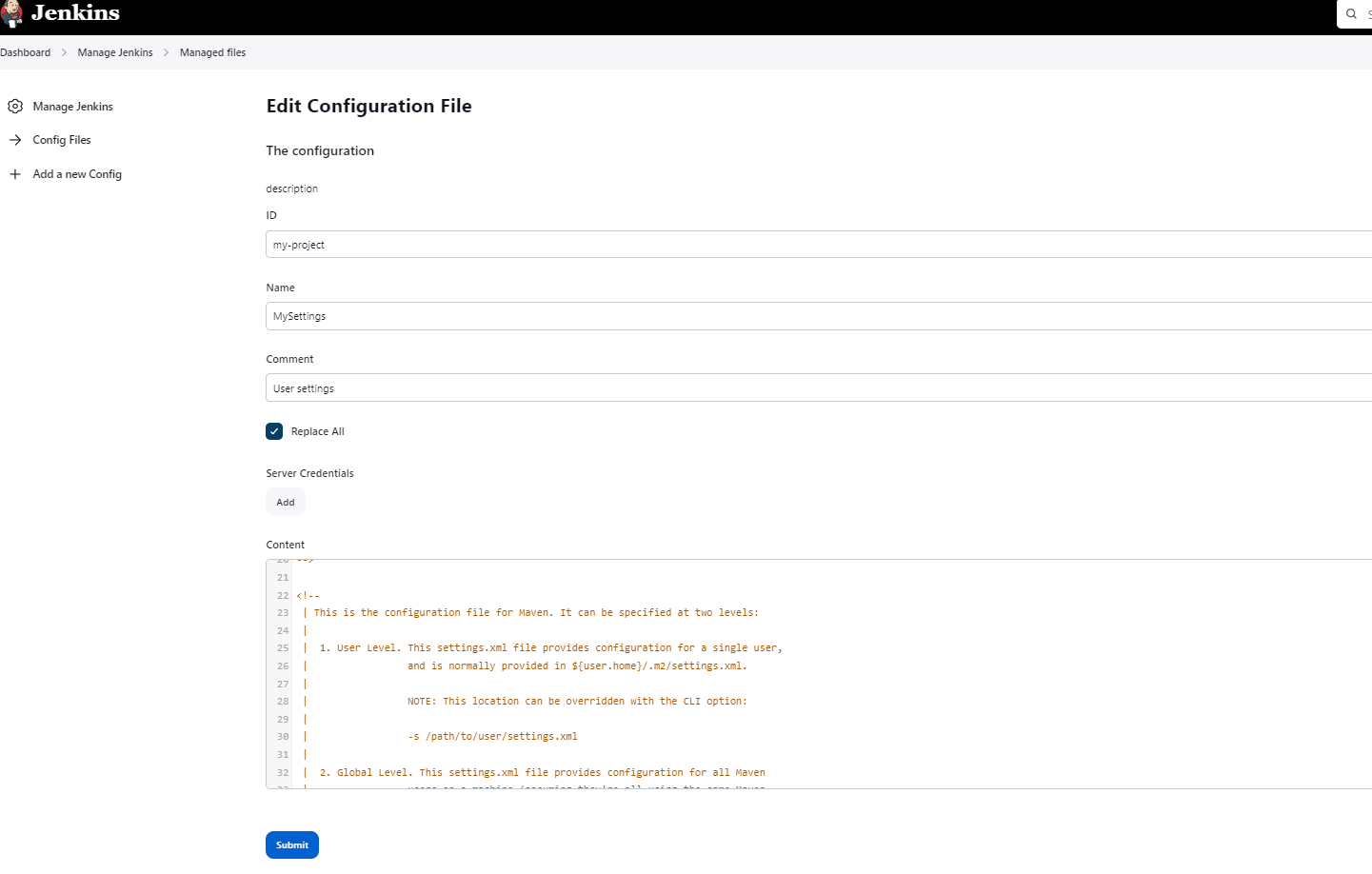Screen dimensions: 1372x874
Task: Add a server credential
Action: 286,502
